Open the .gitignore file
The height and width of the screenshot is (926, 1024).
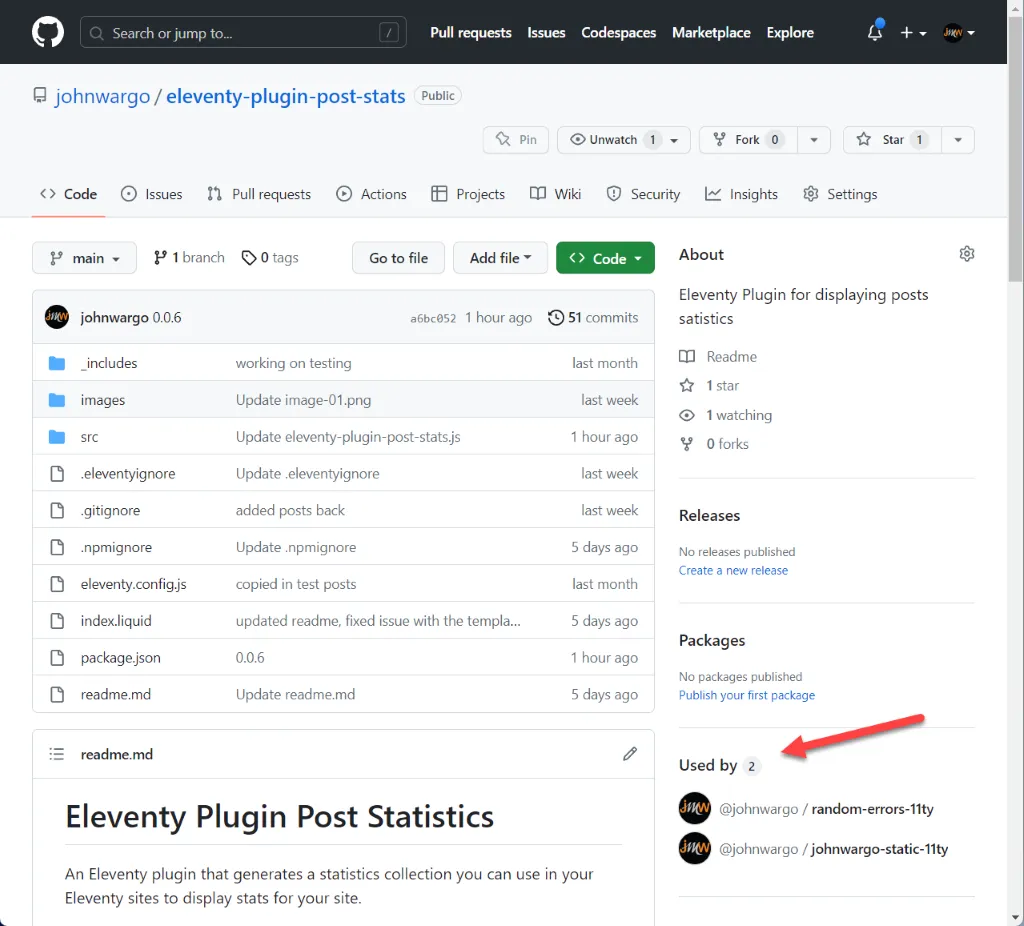pyautogui.click(x=110, y=510)
